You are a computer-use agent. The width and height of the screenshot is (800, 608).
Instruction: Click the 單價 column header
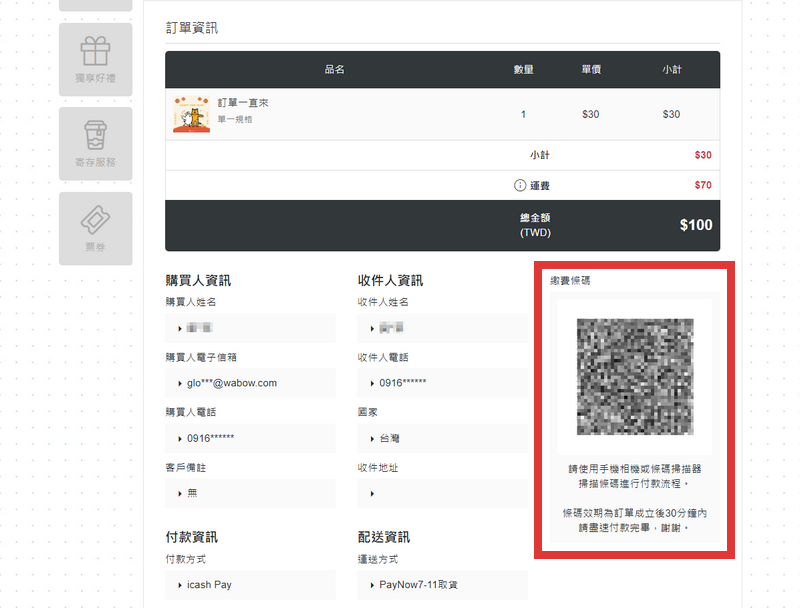point(591,69)
